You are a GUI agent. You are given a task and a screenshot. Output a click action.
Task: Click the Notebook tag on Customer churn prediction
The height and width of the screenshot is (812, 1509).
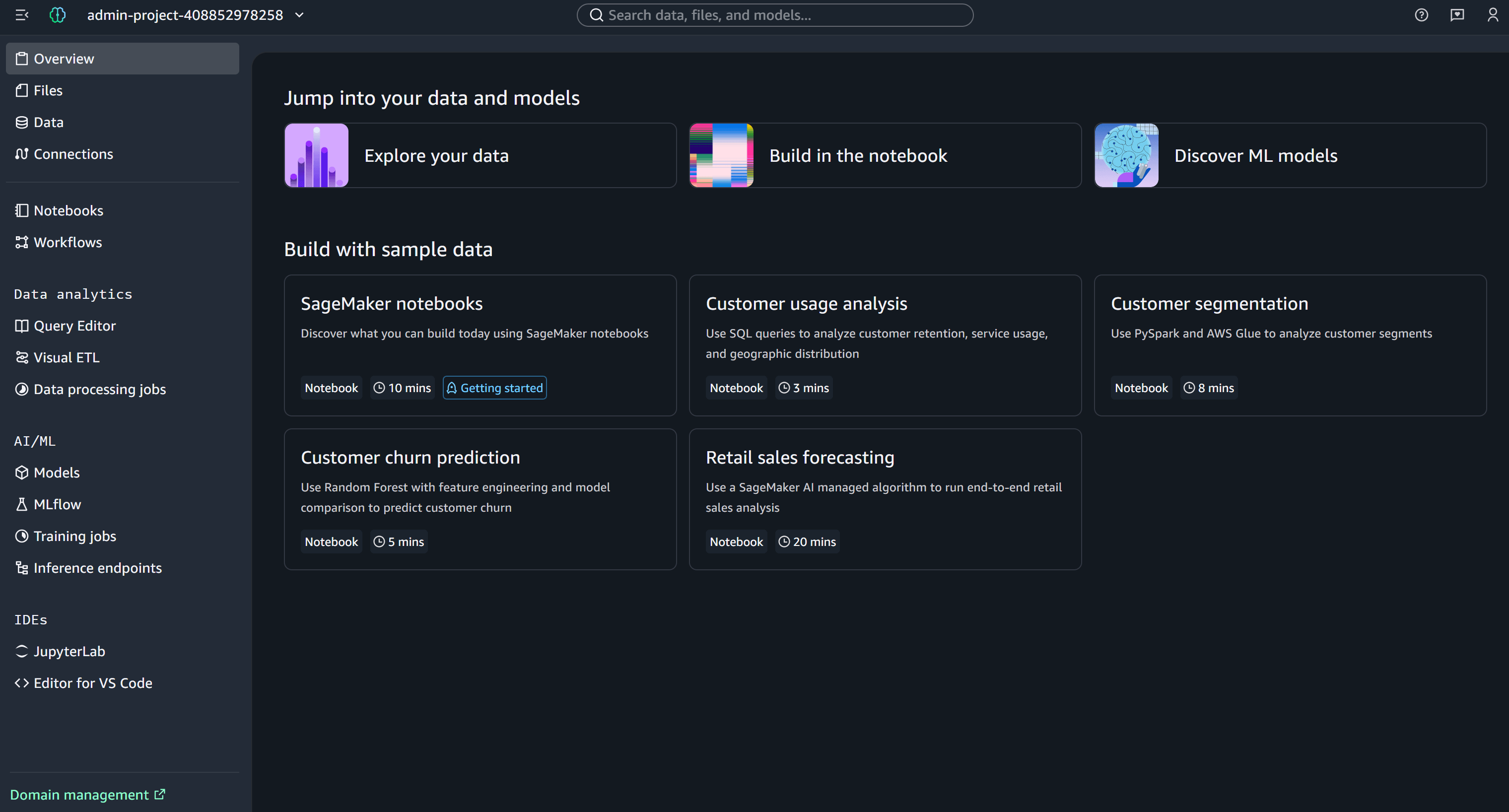(x=331, y=542)
